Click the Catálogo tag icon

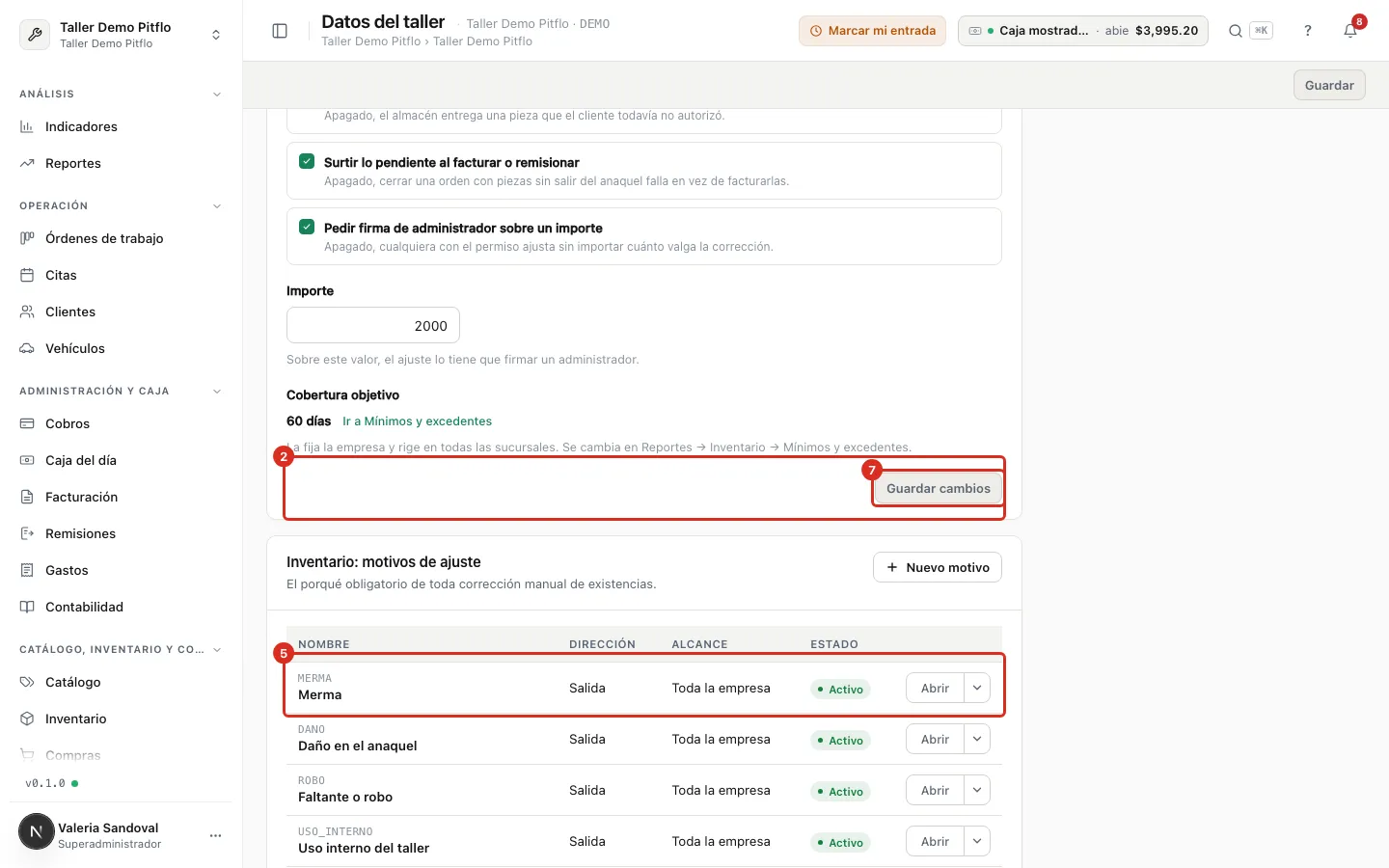(x=27, y=682)
